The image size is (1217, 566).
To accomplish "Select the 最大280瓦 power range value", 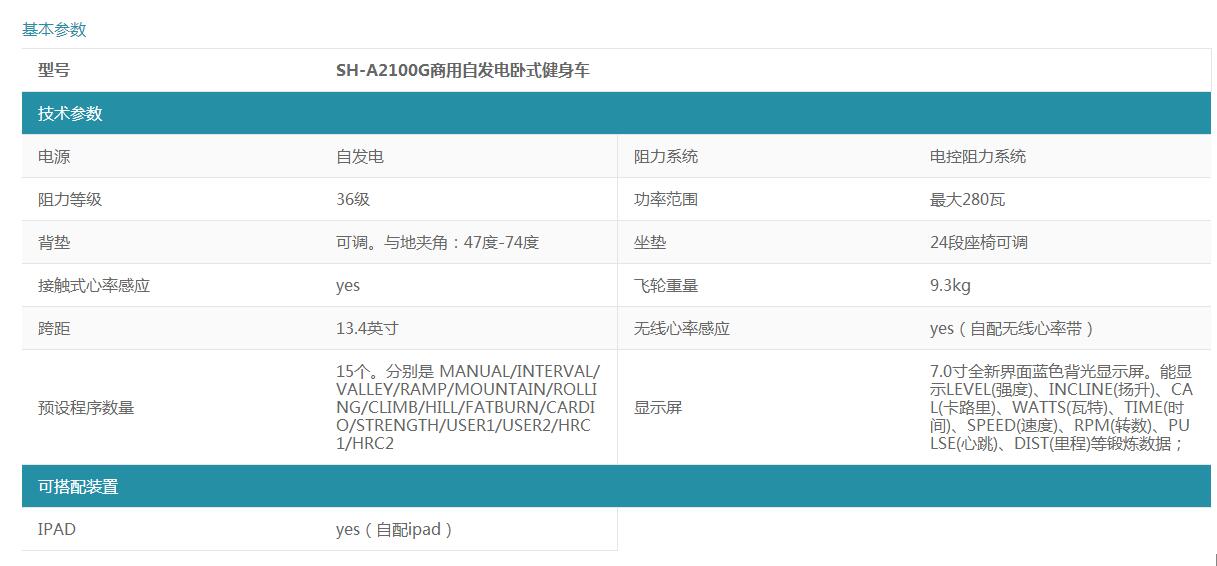I will pos(967,199).
